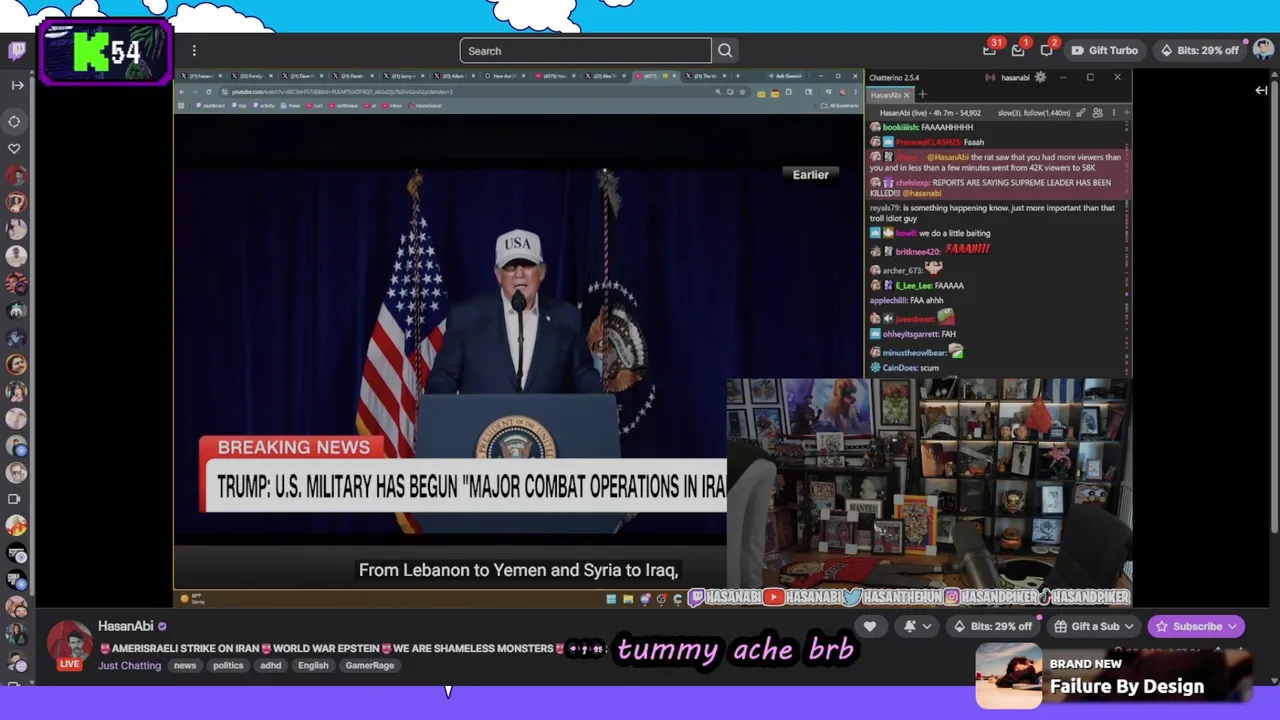Viewport: 1280px width, 720px height.
Task: Click the HasanAbi channel name
Action: (126, 626)
